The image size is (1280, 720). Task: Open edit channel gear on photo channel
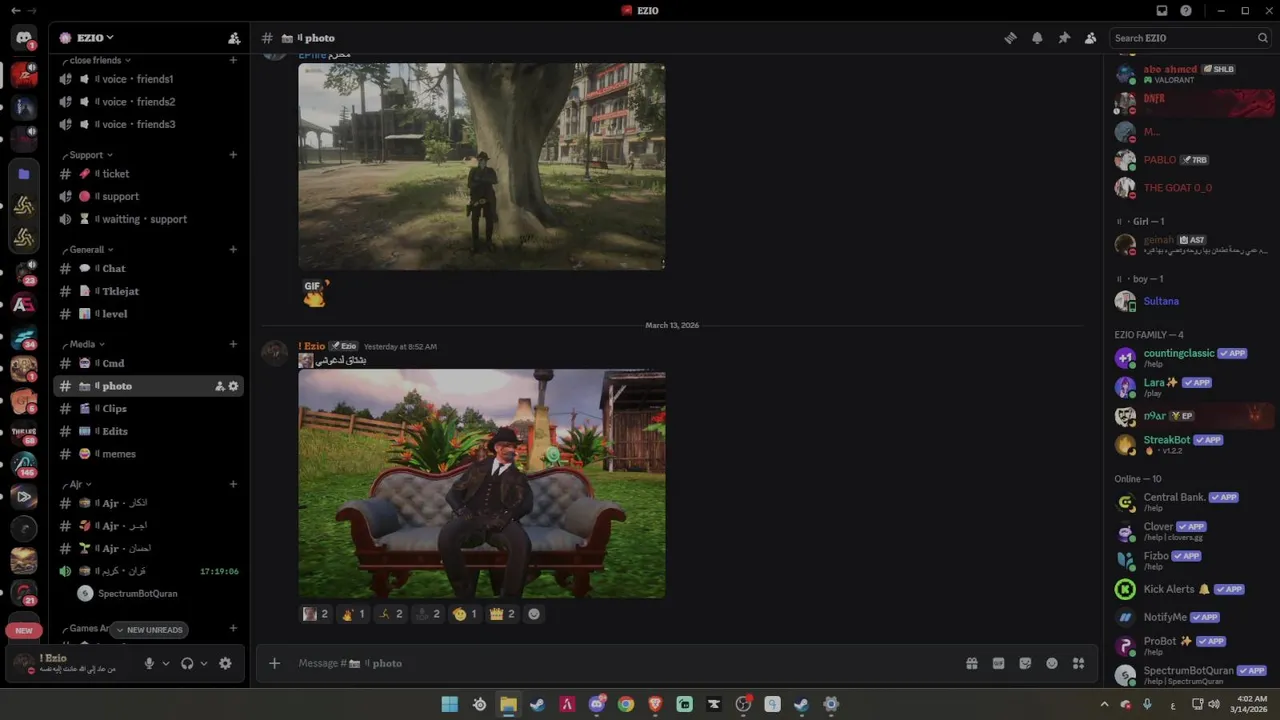tap(233, 386)
